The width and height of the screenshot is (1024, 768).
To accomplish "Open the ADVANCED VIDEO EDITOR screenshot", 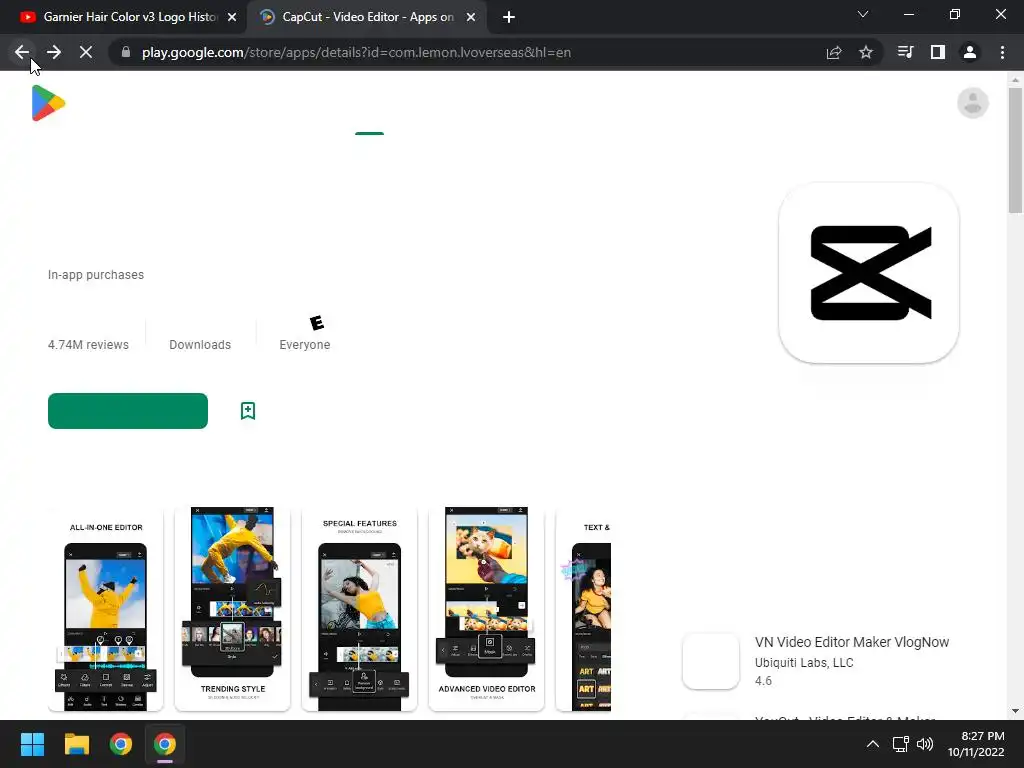I will coord(487,609).
